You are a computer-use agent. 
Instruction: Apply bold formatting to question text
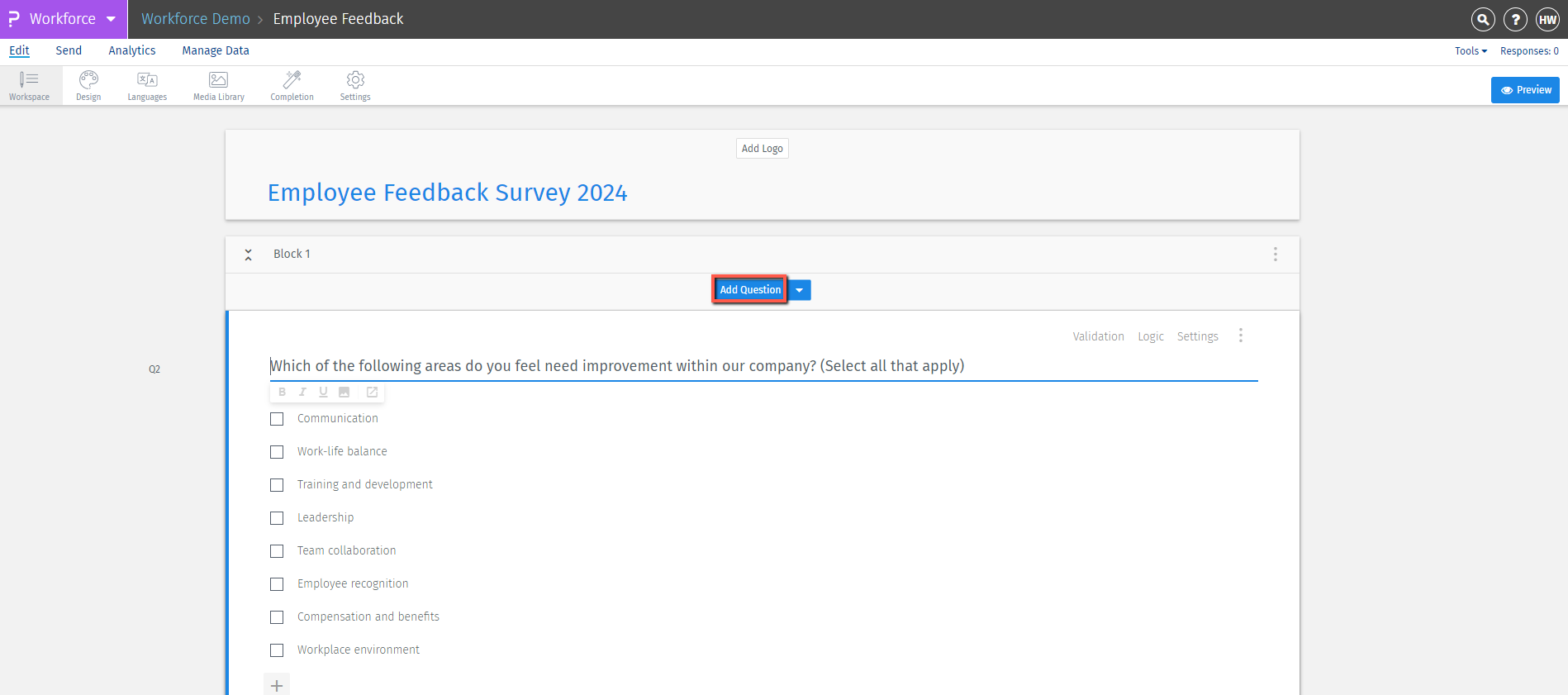coord(283,392)
